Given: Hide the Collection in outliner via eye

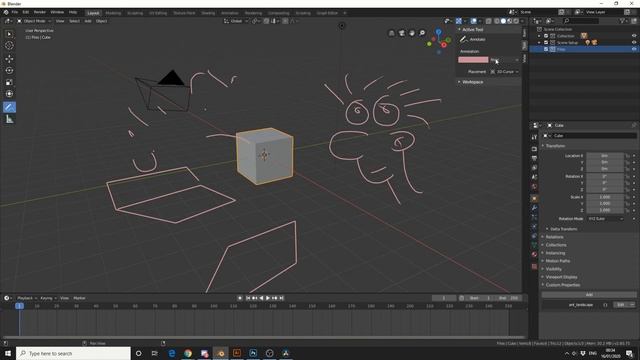Looking at the screenshot, I should pyautogui.click(x=634, y=36).
